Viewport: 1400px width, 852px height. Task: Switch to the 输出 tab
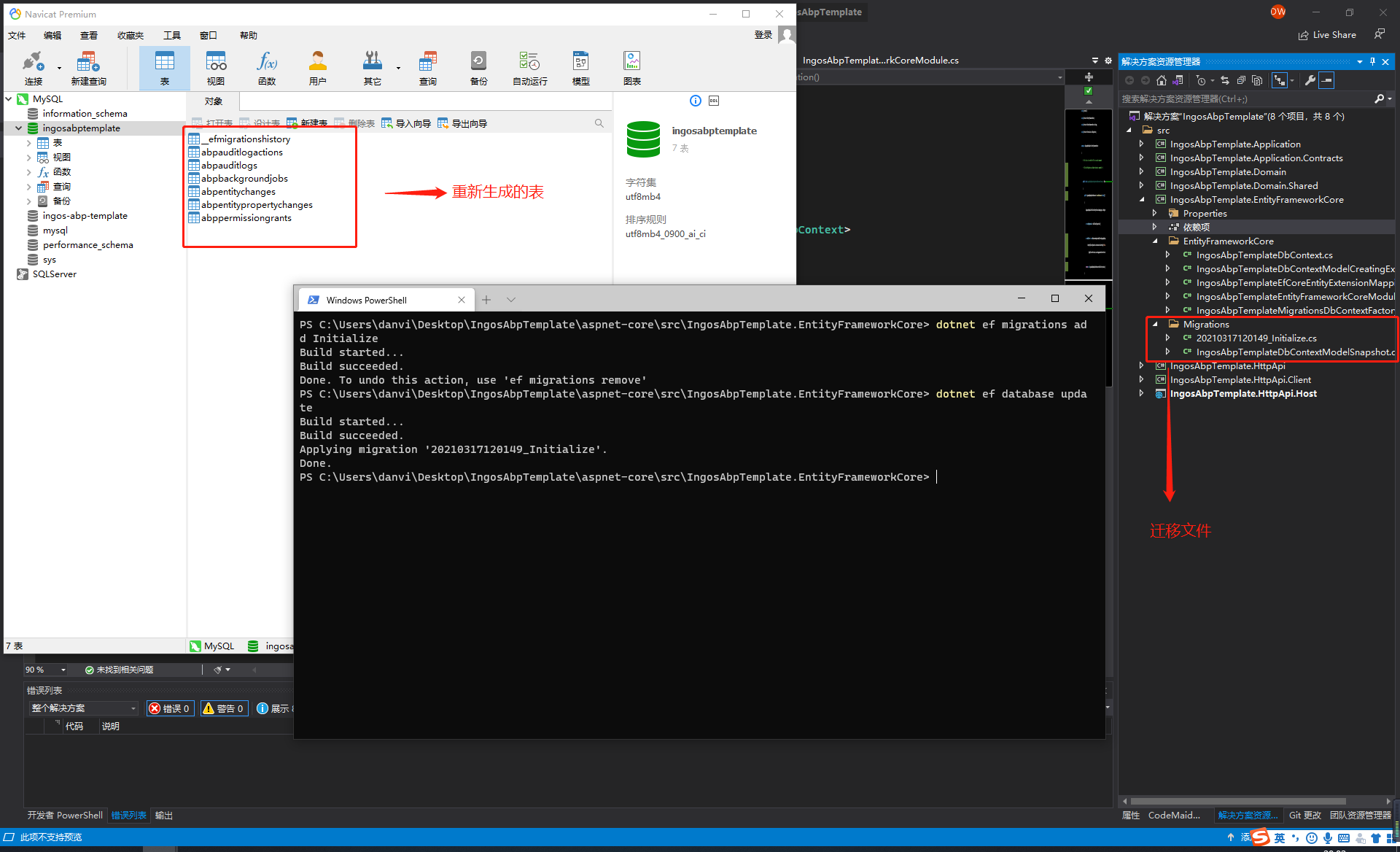(164, 816)
